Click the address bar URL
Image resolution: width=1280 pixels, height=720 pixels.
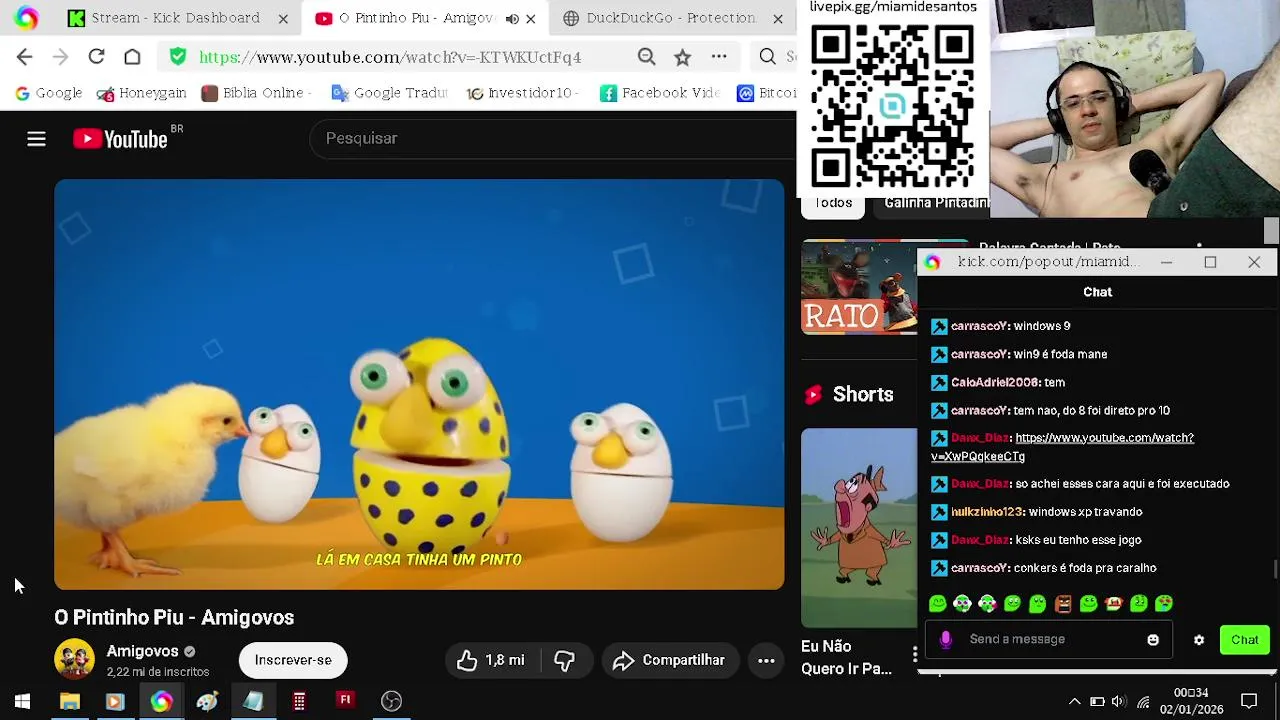[x=390, y=57]
